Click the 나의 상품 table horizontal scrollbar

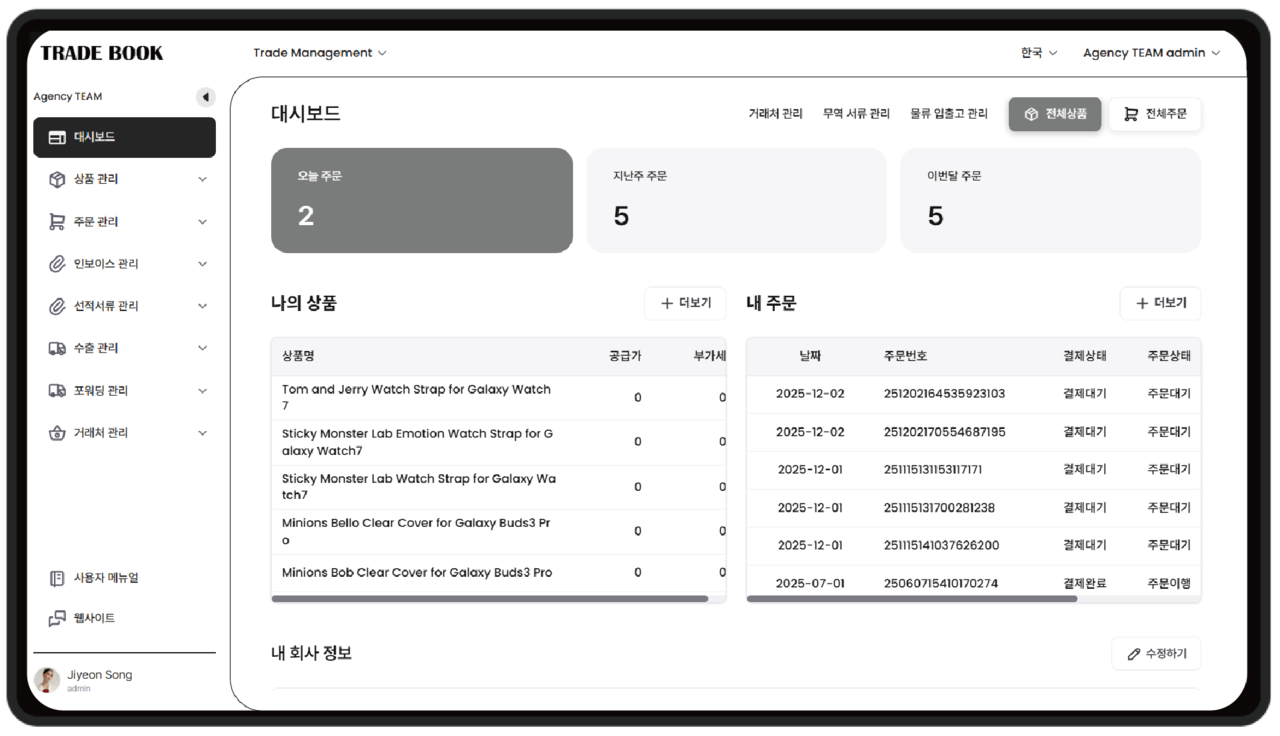point(490,599)
